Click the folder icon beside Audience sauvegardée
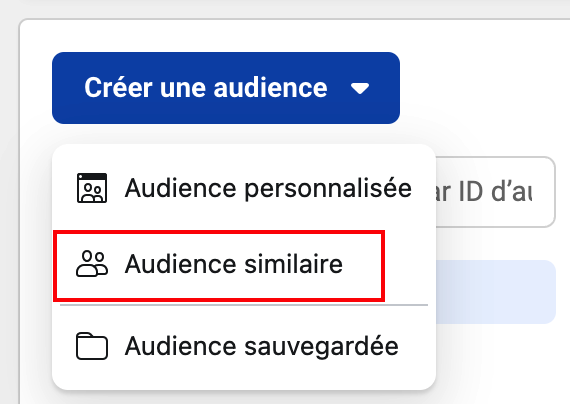 pyautogui.click(x=92, y=346)
